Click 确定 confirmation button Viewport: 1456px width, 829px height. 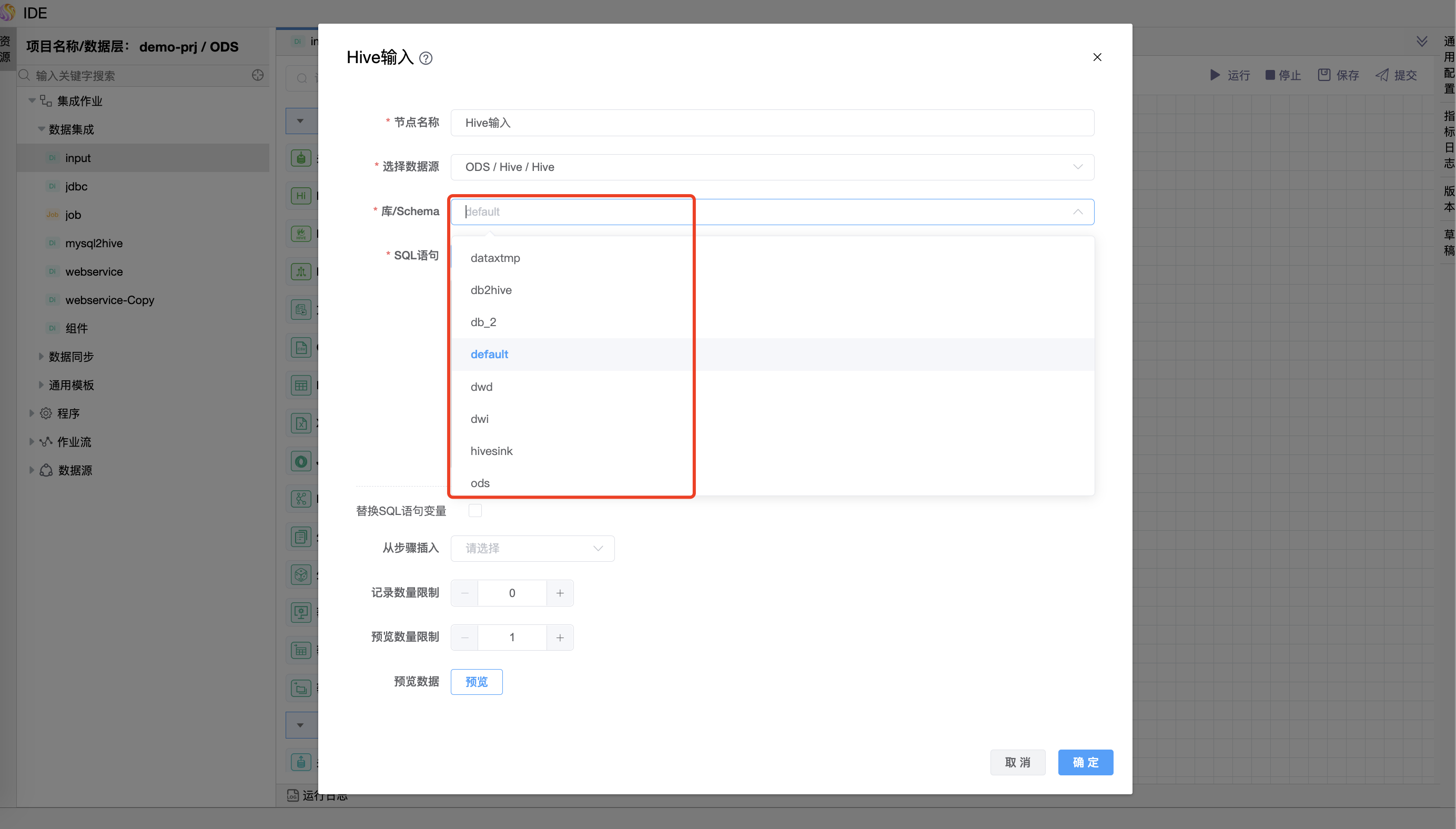(x=1085, y=762)
